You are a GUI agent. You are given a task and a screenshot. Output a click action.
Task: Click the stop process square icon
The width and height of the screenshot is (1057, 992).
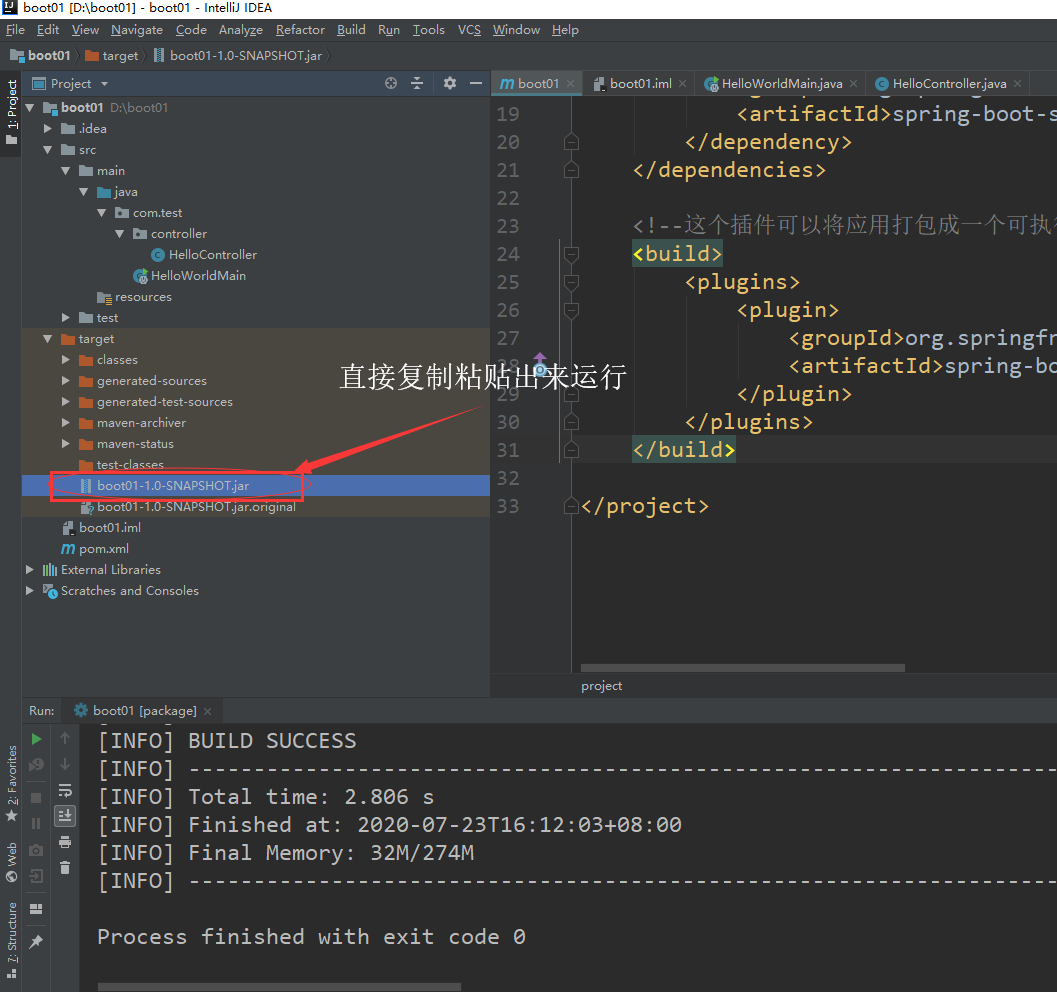36,798
